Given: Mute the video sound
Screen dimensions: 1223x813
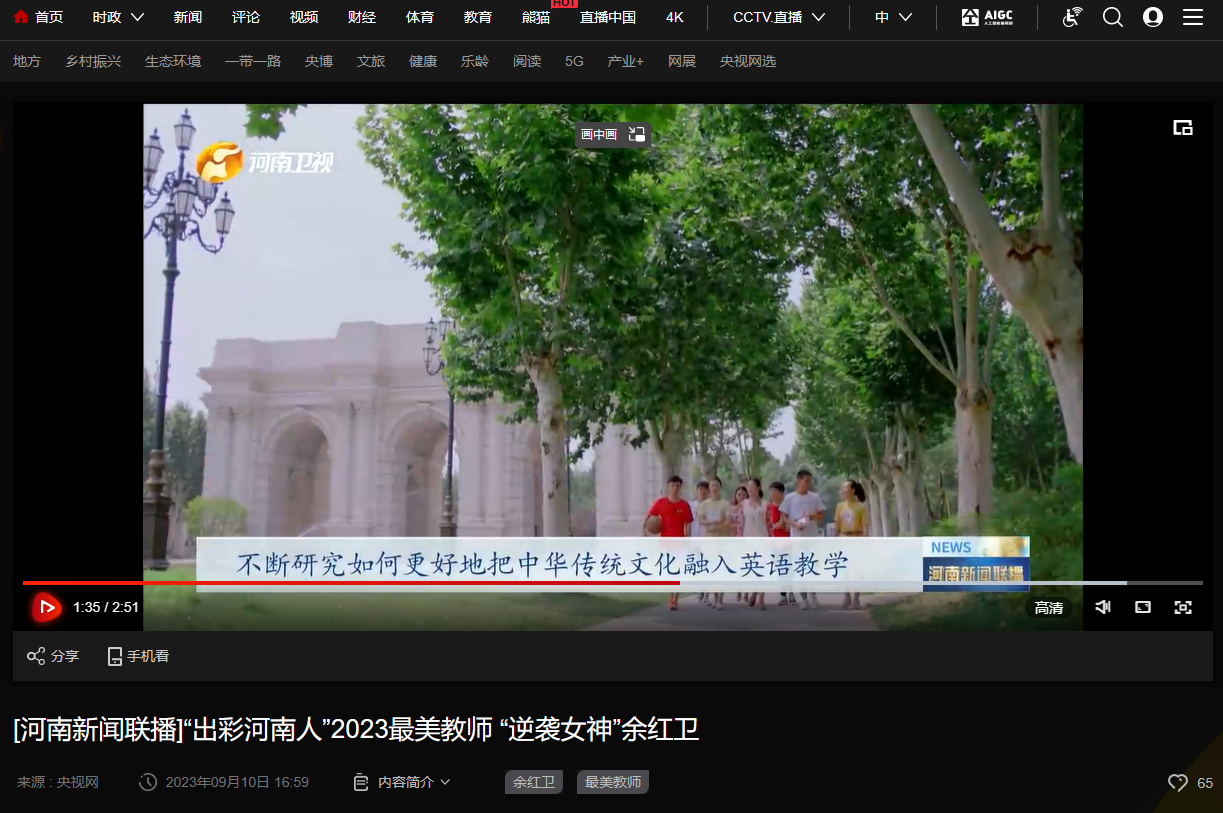Looking at the screenshot, I should point(1103,607).
